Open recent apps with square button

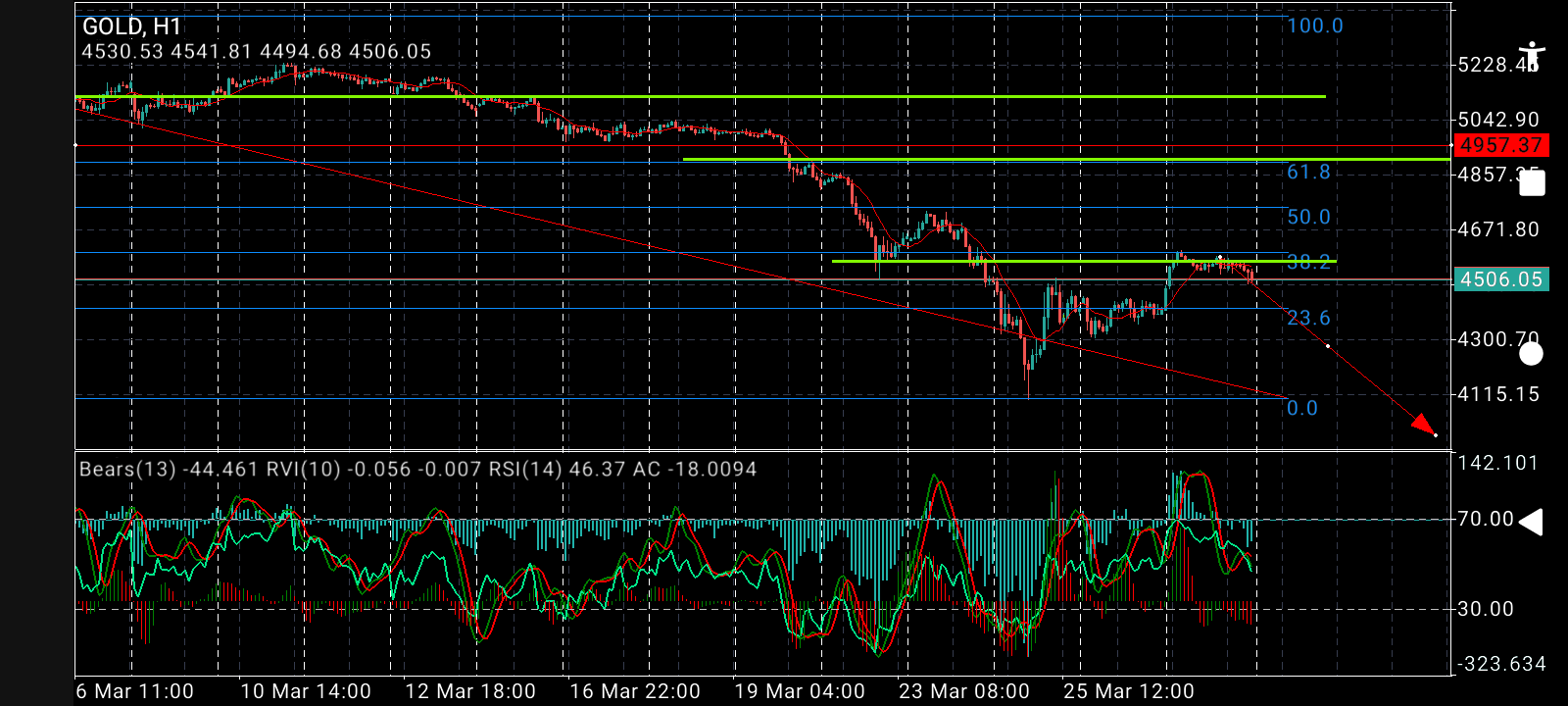(1532, 183)
